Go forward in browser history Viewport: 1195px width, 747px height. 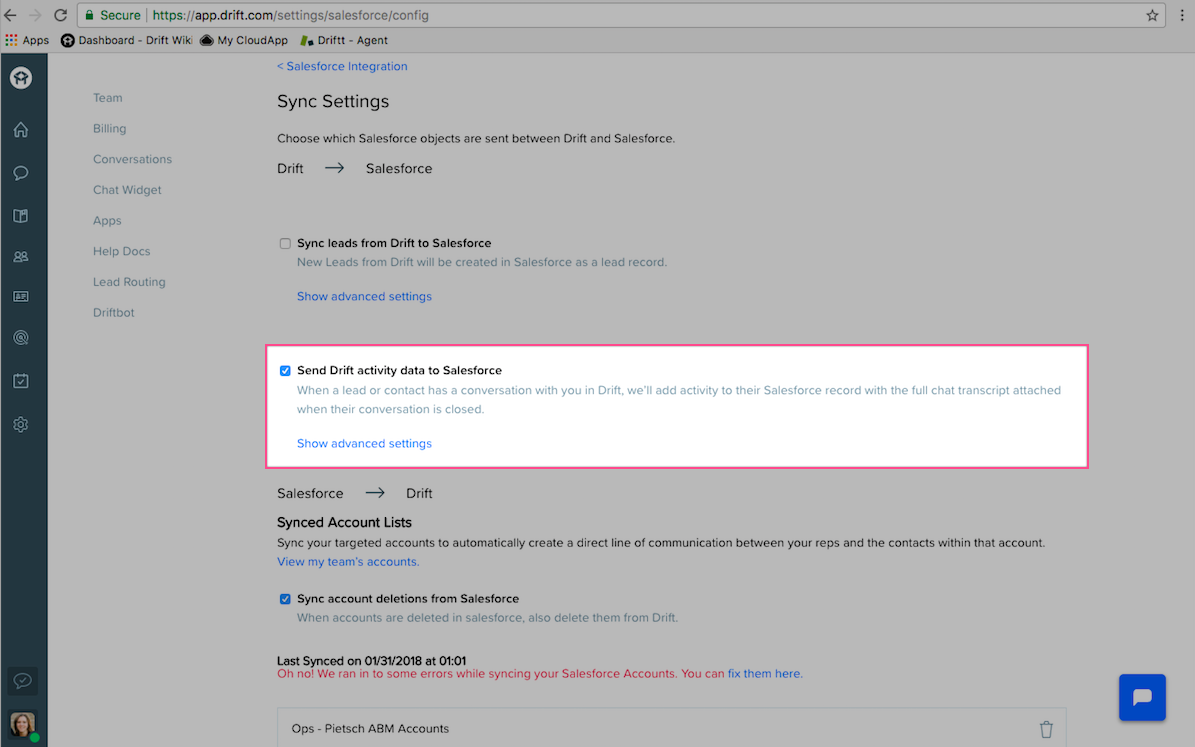point(35,15)
